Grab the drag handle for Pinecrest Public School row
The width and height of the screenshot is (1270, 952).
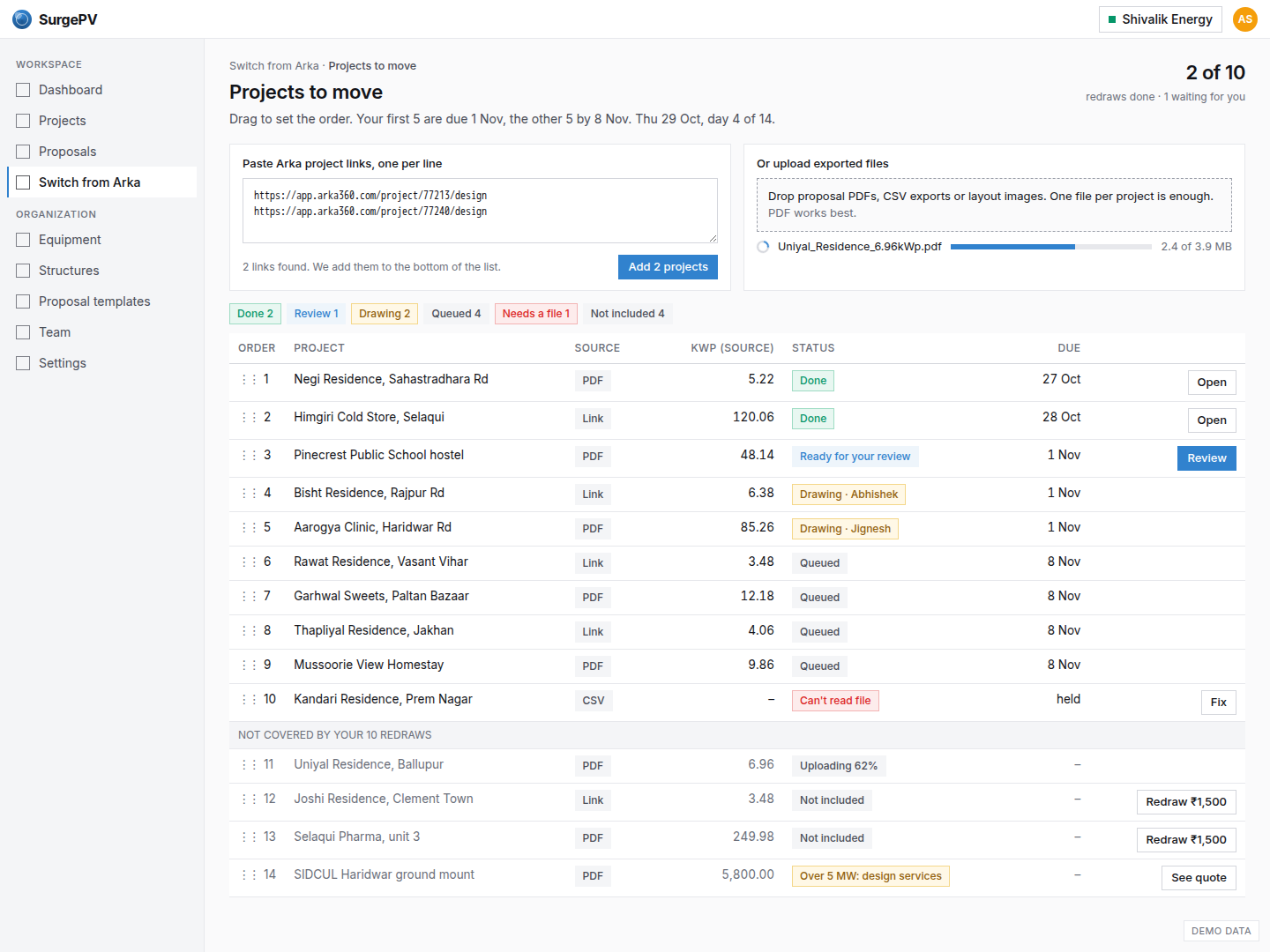[249, 455]
